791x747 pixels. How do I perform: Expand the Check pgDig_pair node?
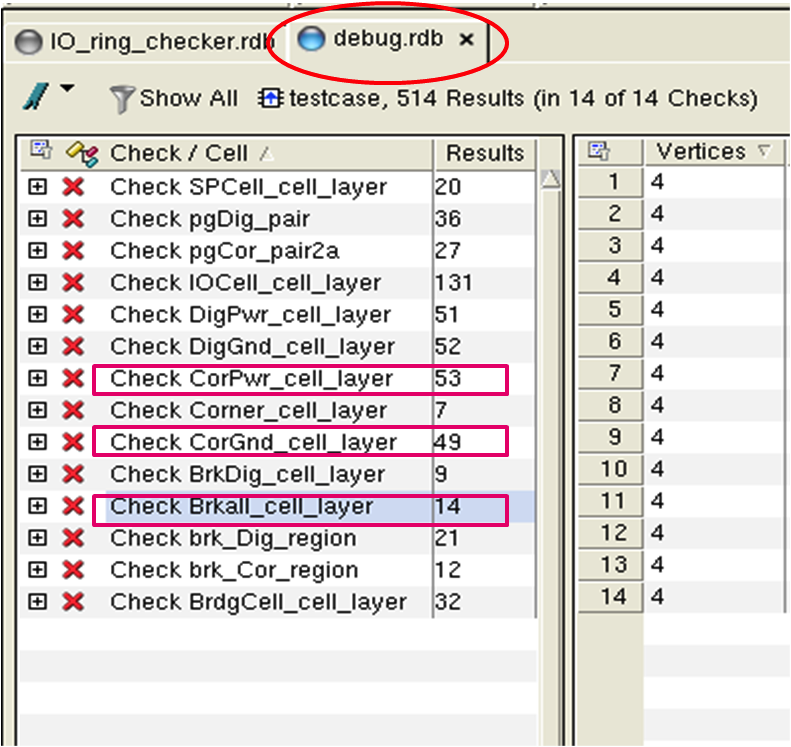[x=37, y=219]
